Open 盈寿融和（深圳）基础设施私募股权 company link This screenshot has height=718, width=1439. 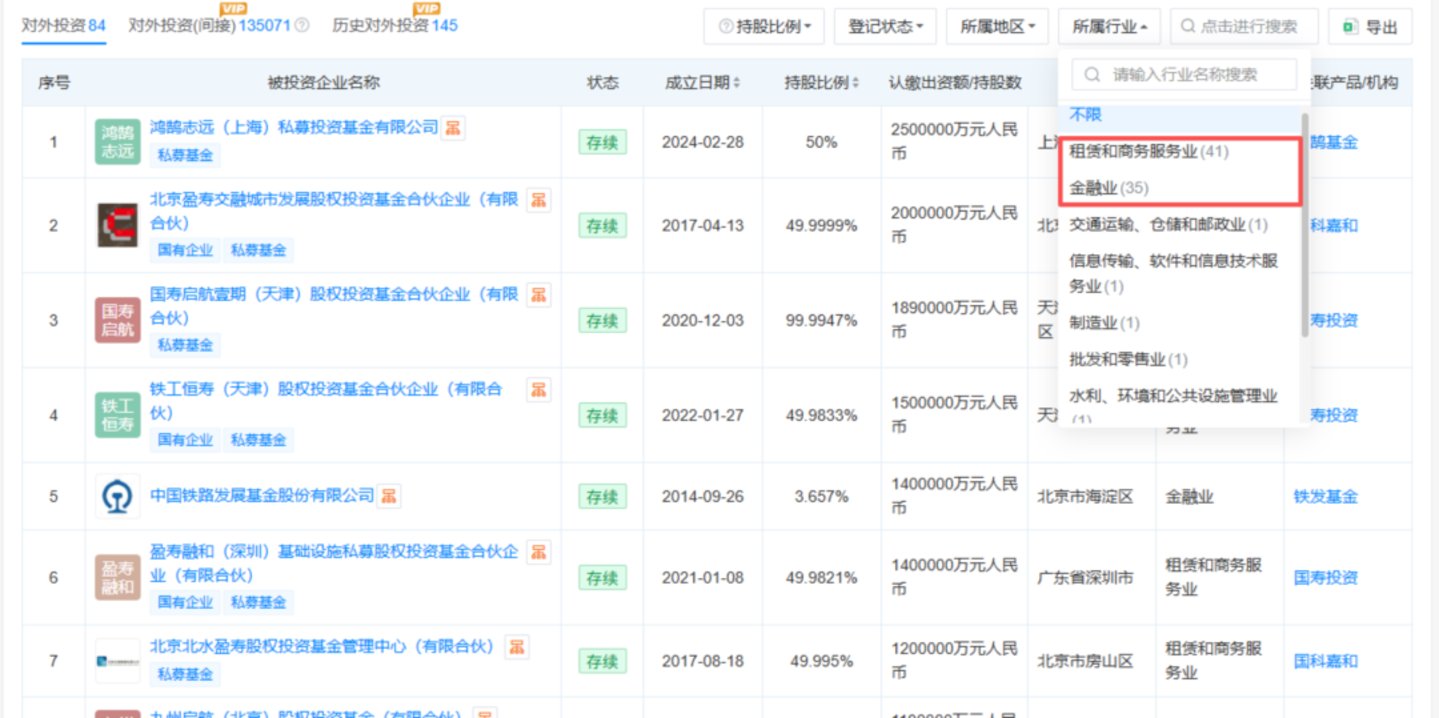tap(334, 563)
